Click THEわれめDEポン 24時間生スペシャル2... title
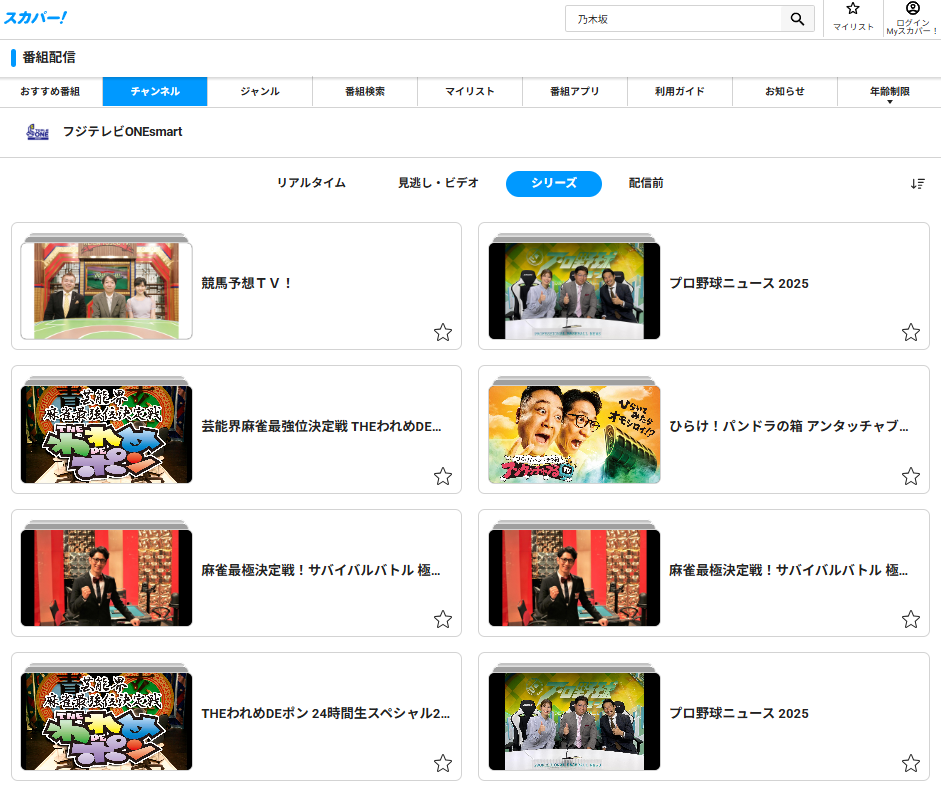Screen dimensions: 941x791 click(x=325, y=714)
